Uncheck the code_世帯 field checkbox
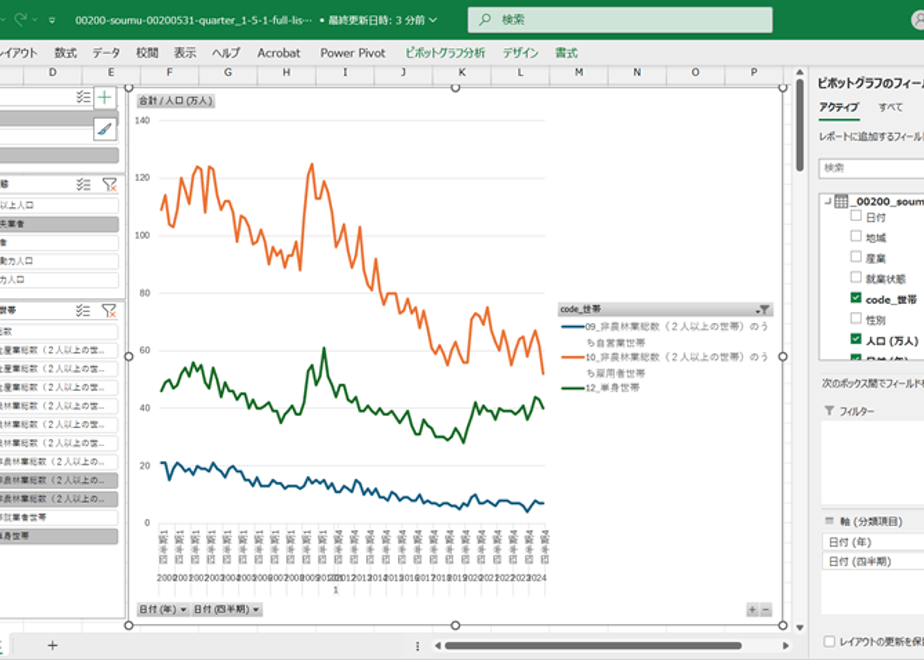Image resolution: width=924 pixels, height=660 pixels. (856, 298)
